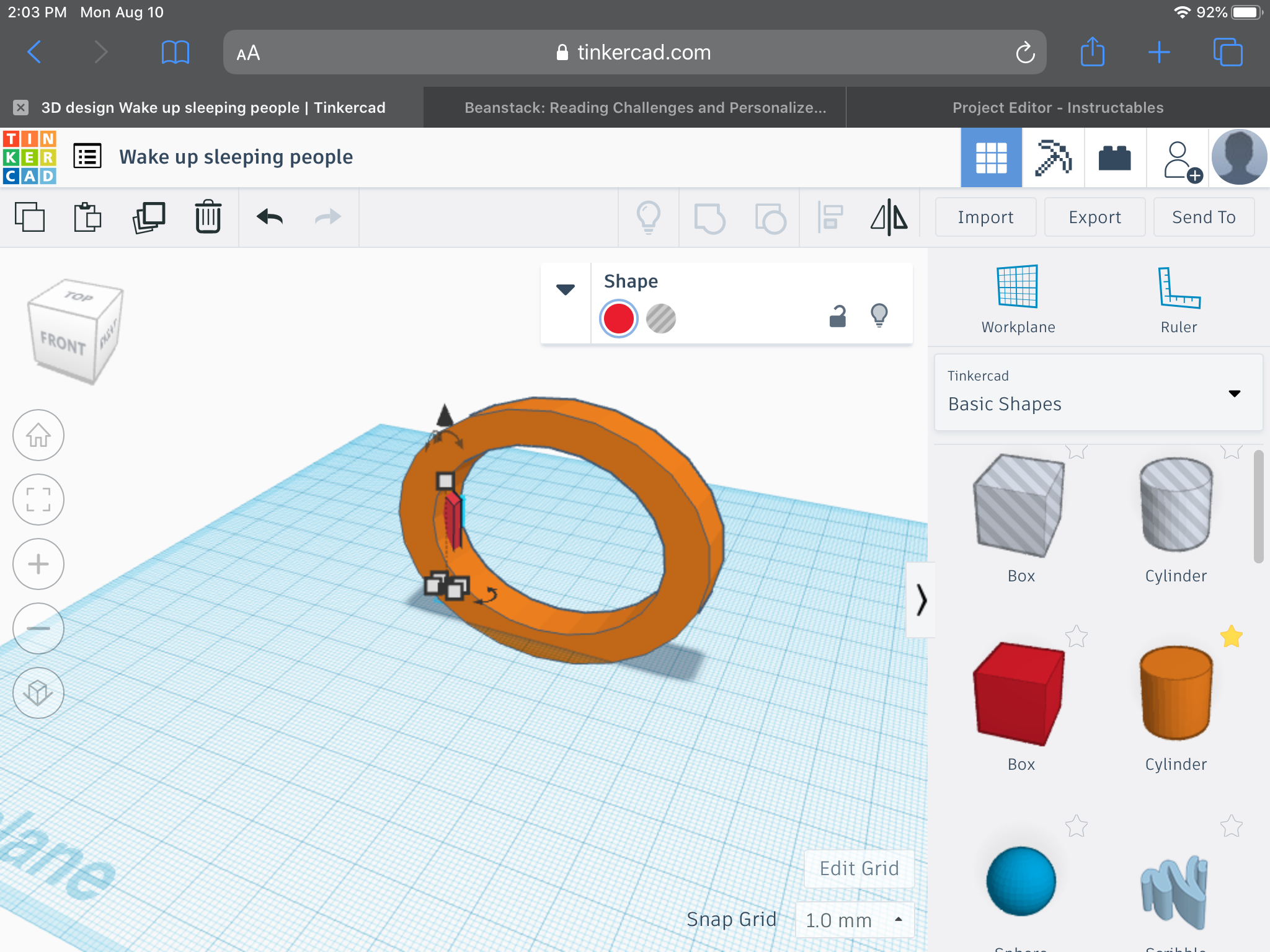Delete selection with trash icon

(x=208, y=218)
